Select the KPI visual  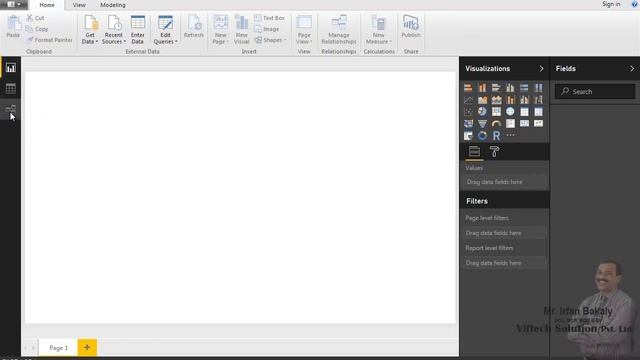(x=538, y=123)
